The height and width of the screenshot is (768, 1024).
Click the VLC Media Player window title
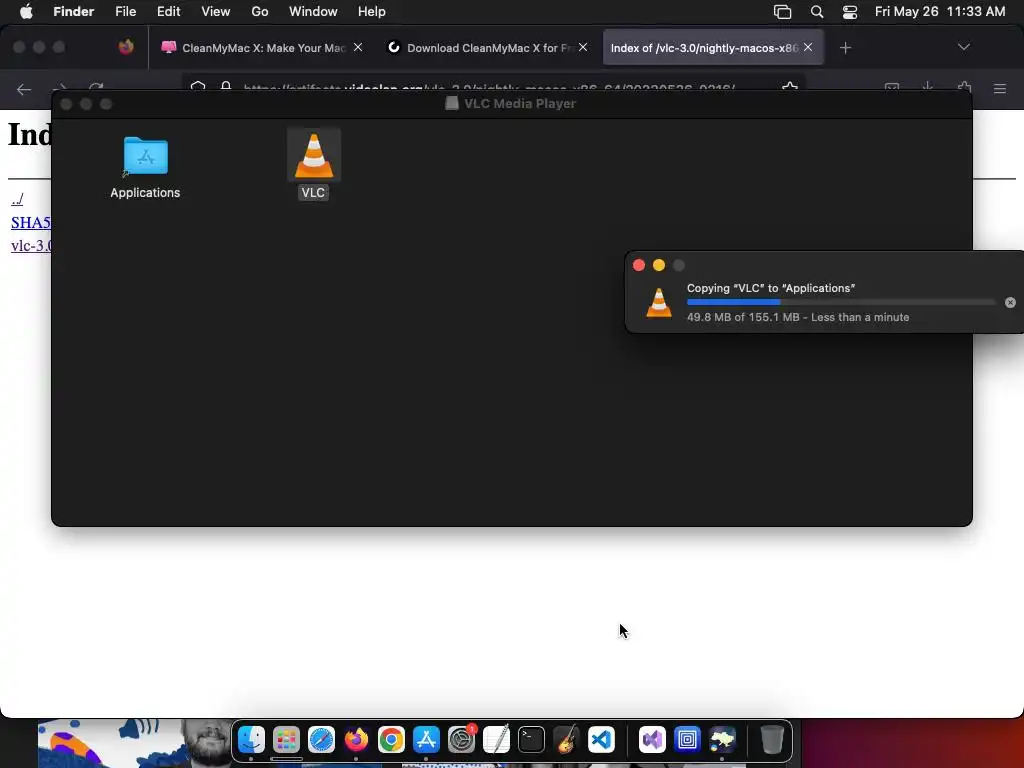(520, 103)
